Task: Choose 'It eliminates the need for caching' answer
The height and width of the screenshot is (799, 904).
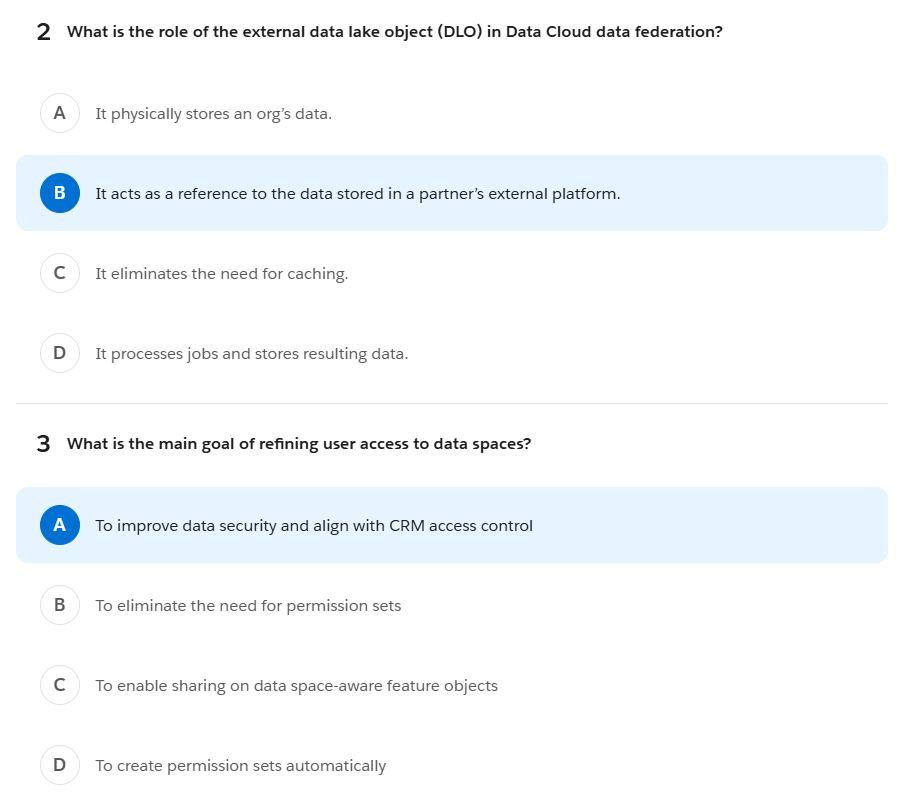Action: pyautogui.click(x=221, y=274)
